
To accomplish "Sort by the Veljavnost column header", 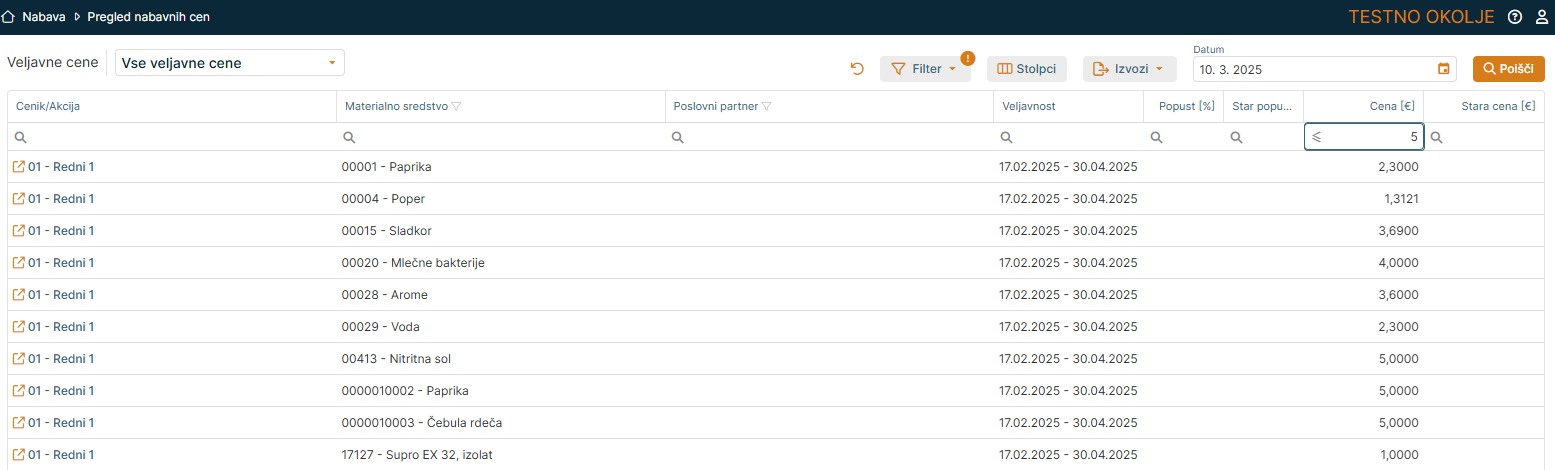I will [x=1029, y=107].
